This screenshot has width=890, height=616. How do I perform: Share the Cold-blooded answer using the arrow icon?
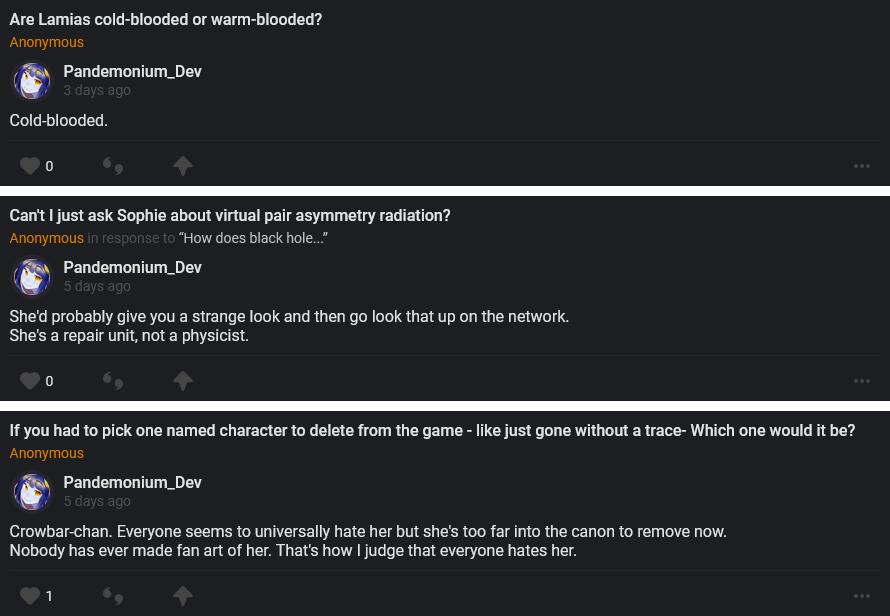(182, 166)
